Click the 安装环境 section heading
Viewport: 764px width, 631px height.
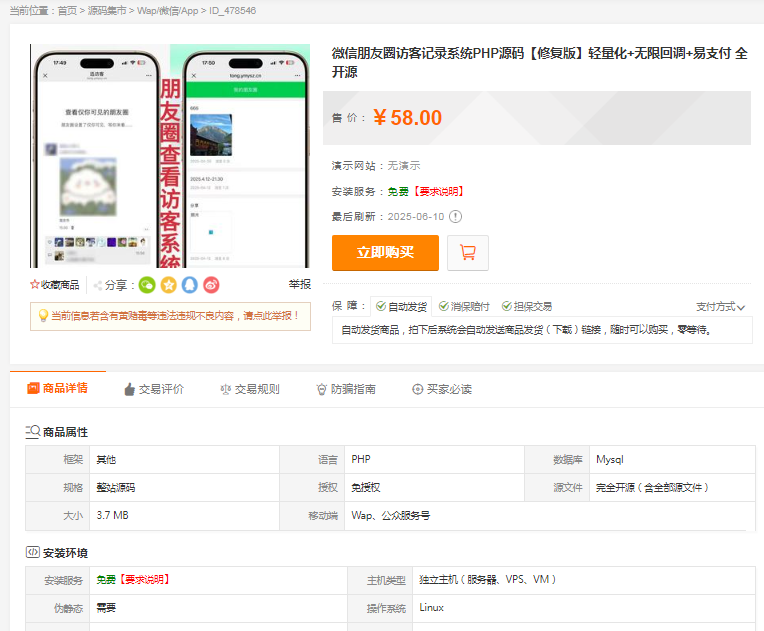(x=65, y=553)
